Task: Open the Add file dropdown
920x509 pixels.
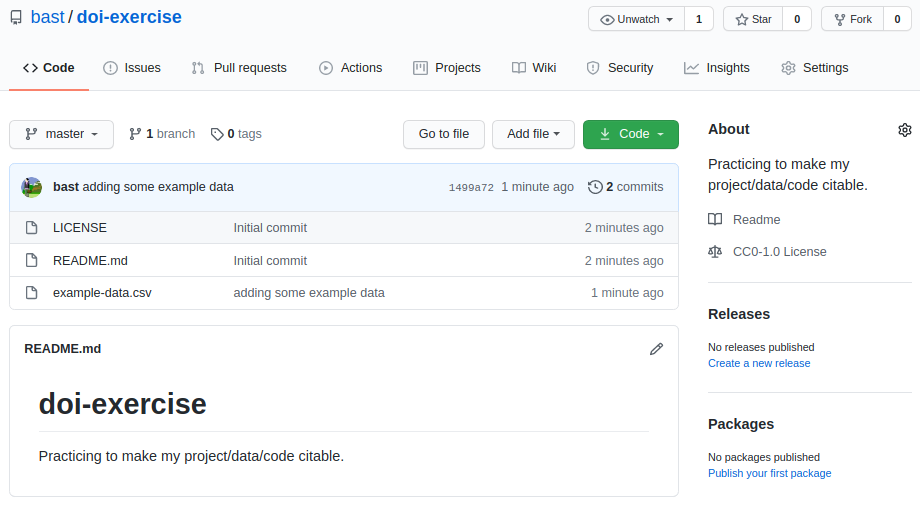Action: [533, 134]
